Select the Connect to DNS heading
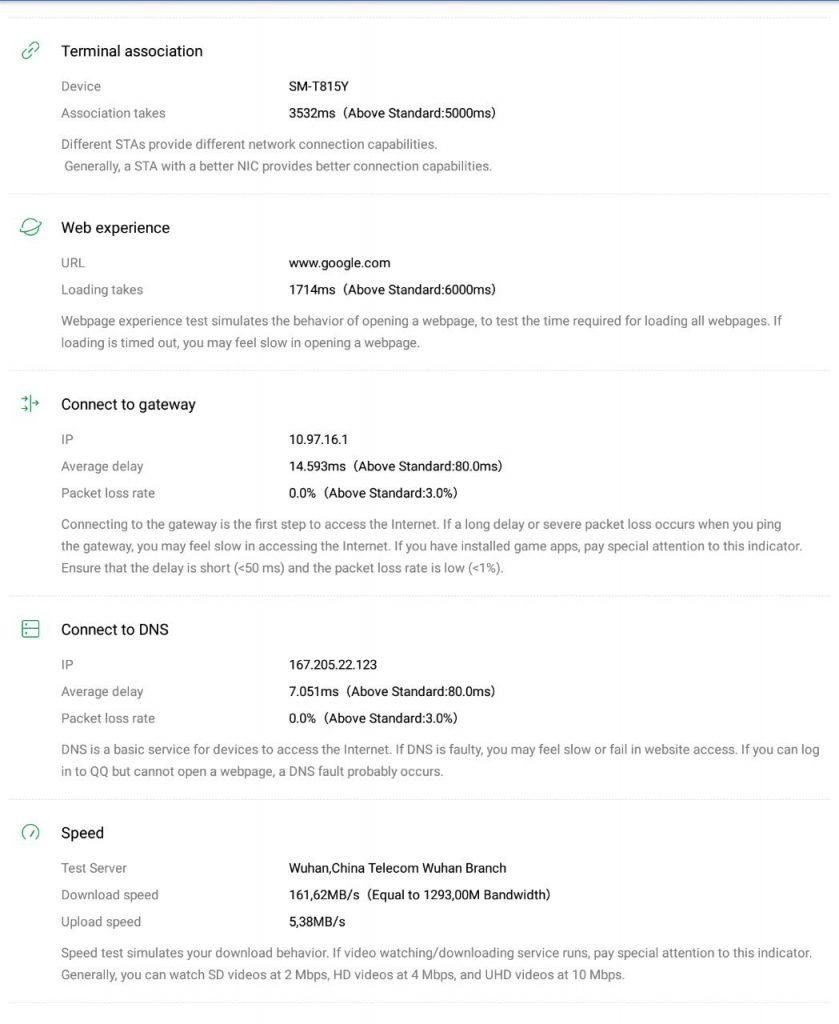 tap(115, 630)
